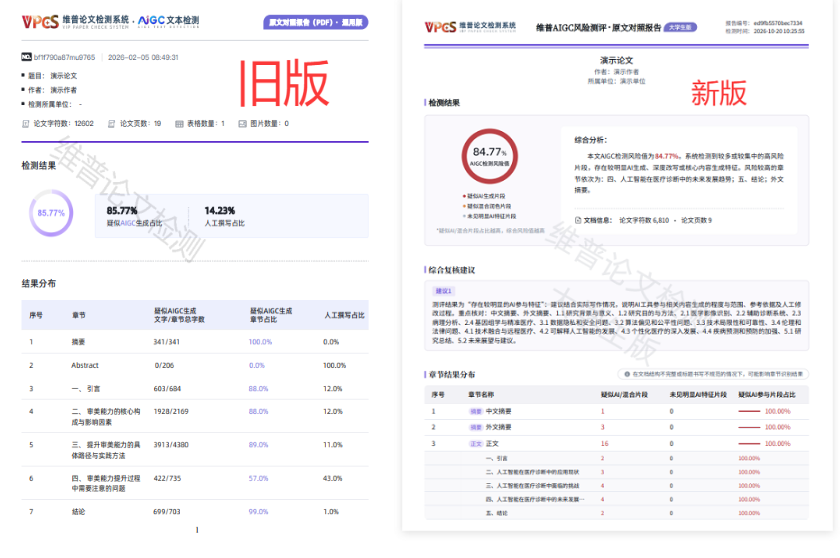
Task: Click 二、审美能力的核心构成与影响因素 chapter cell
Action: [x=106, y=417]
